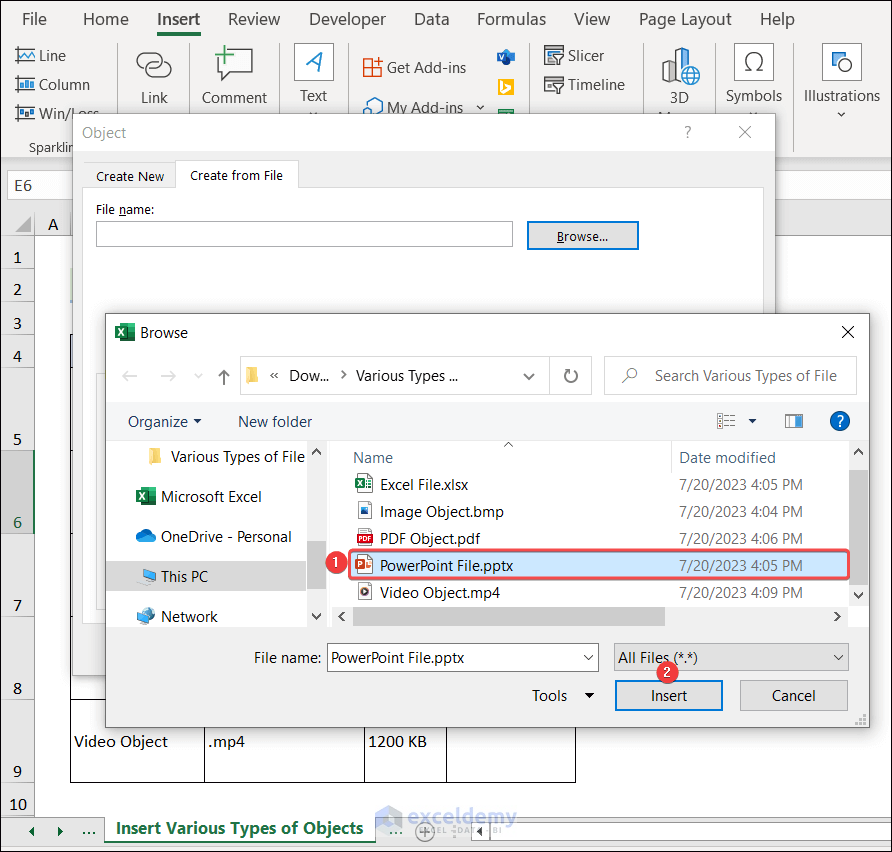Open Various Types of File folder
Viewport: 892px width, 852px height.
tap(226, 457)
